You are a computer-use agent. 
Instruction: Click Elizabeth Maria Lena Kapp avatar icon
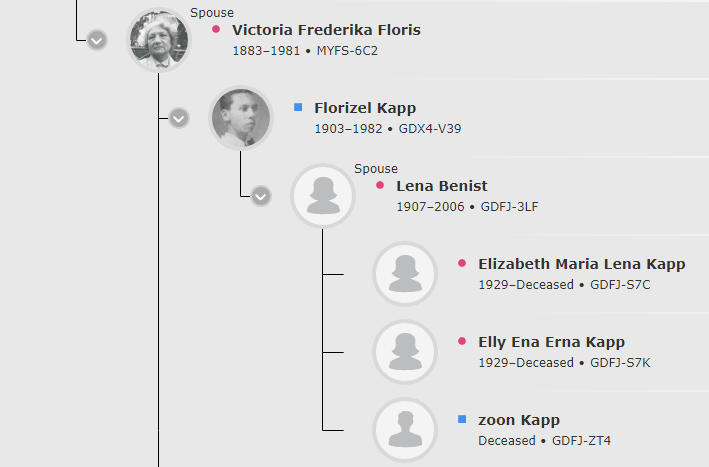(x=406, y=274)
